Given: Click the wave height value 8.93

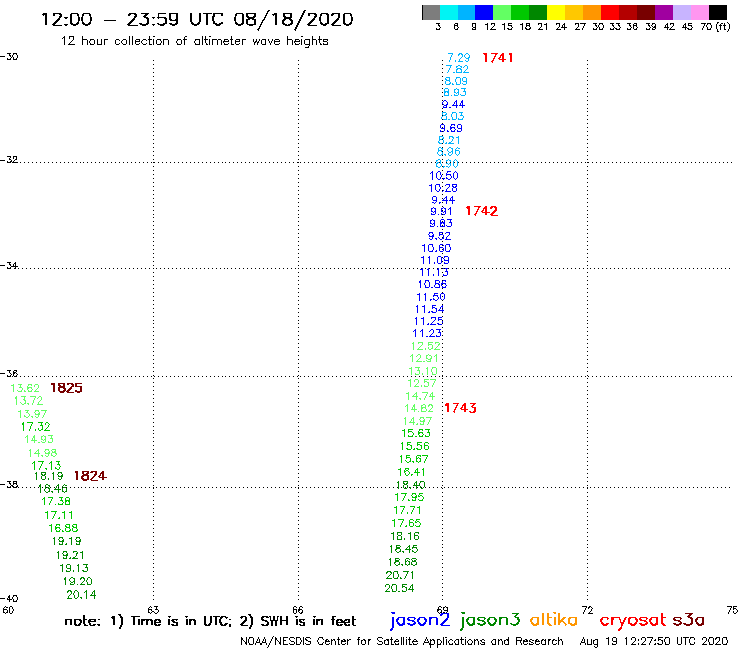Looking at the screenshot, I should tap(455, 93).
